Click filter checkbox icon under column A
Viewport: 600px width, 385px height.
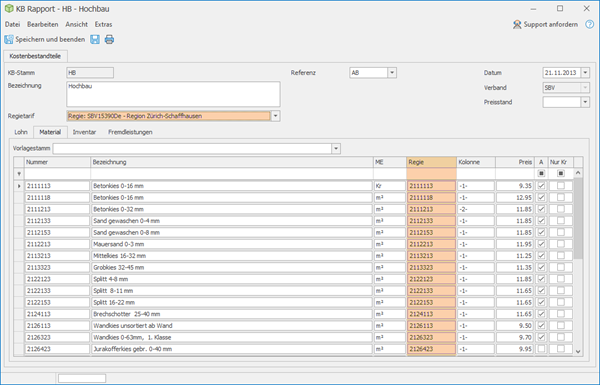[x=541, y=173]
